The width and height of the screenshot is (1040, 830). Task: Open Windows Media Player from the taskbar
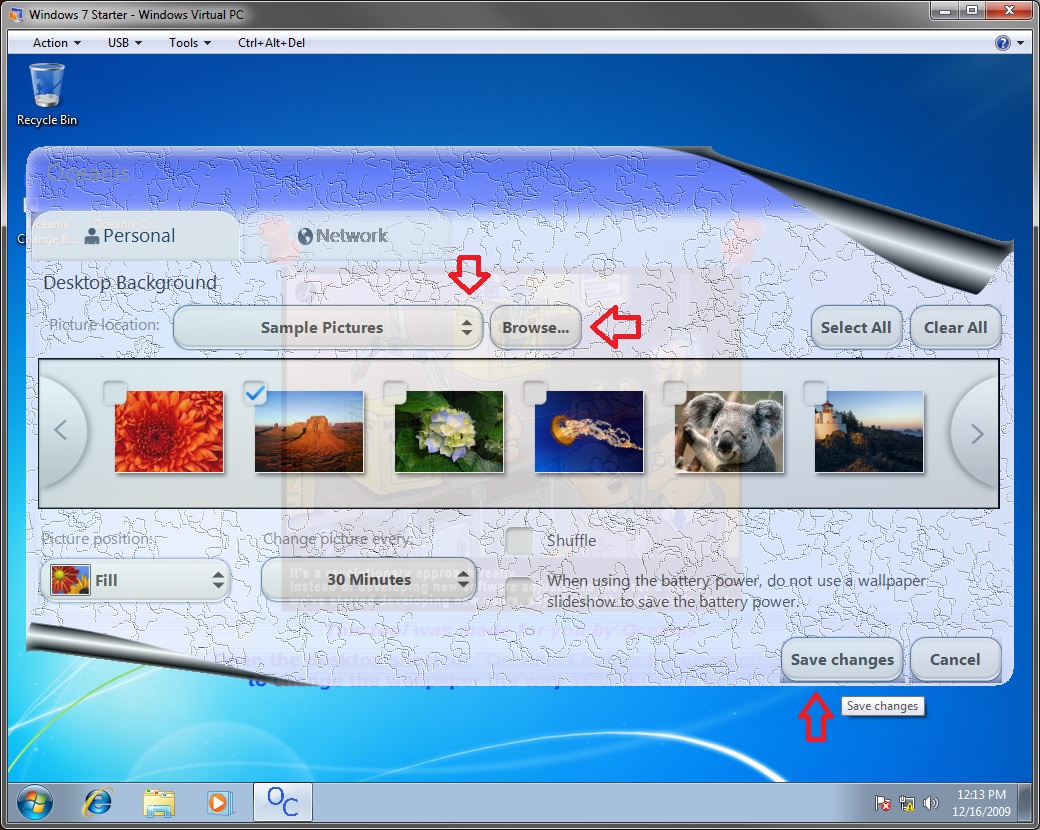coord(219,801)
